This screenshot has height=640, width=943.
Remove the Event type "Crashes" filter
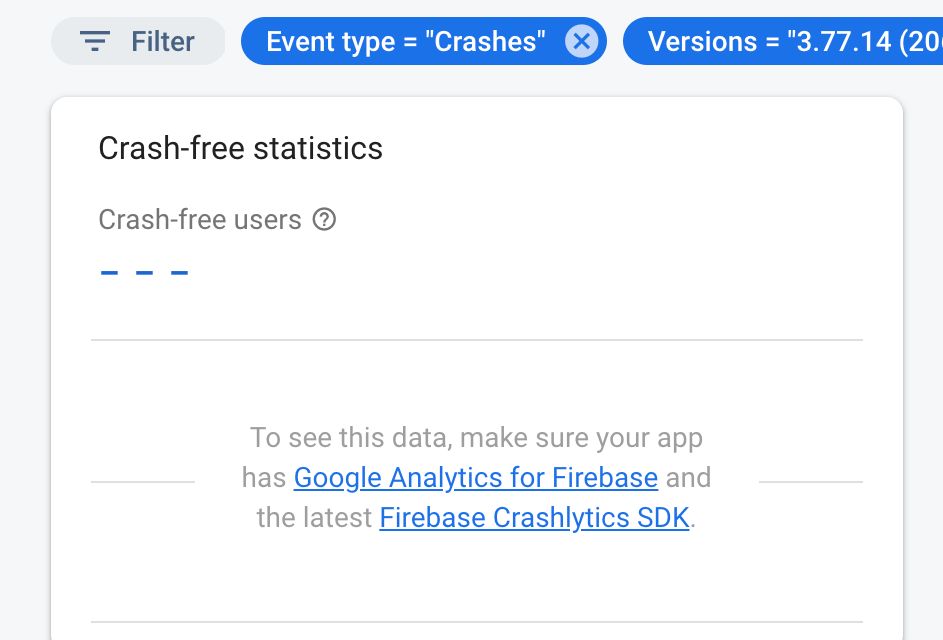point(581,41)
